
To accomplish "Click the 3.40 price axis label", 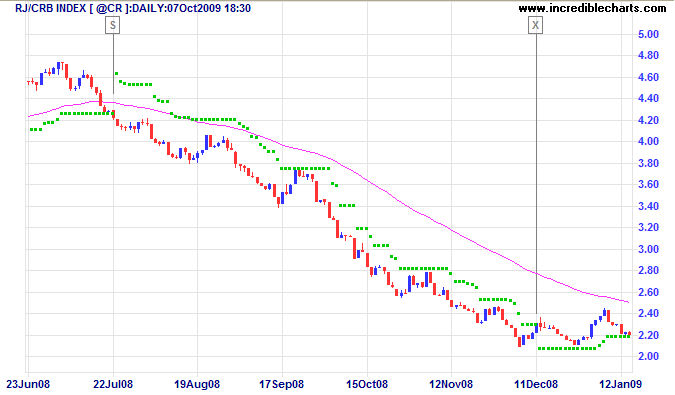I will click(x=648, y=206).
